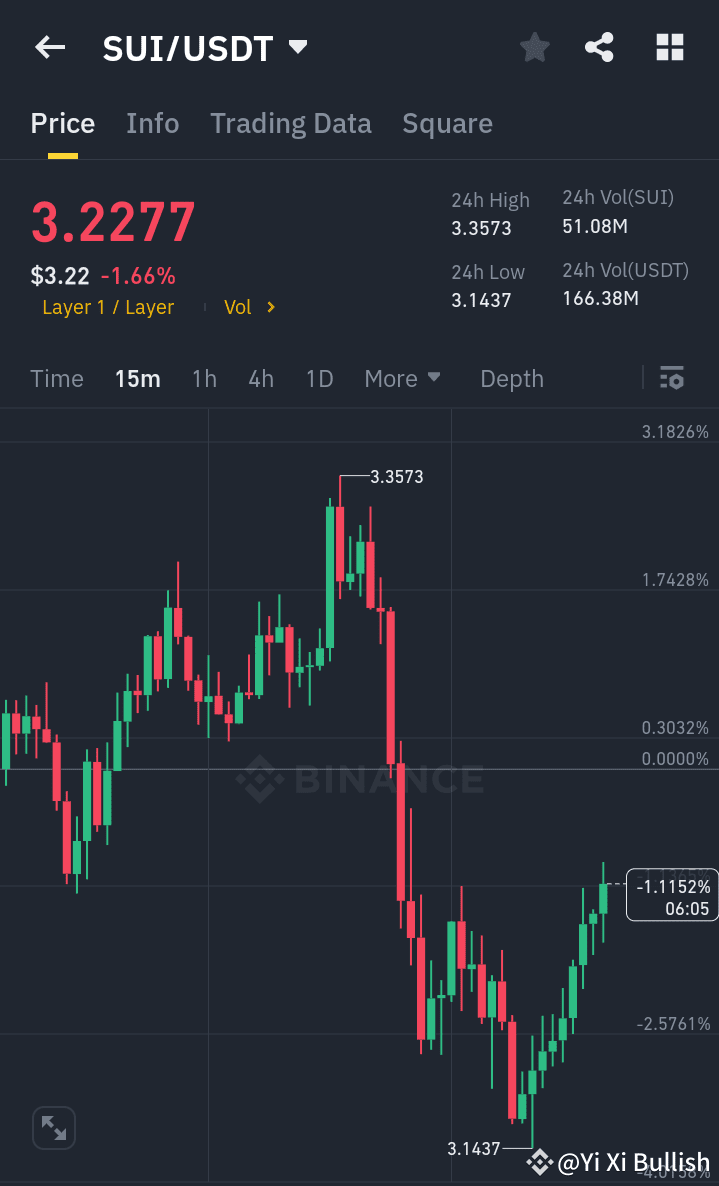Tap the -1.1152% price countdown tag
This screenshot has width=719, height=1186.
click(x=672, y=894)
